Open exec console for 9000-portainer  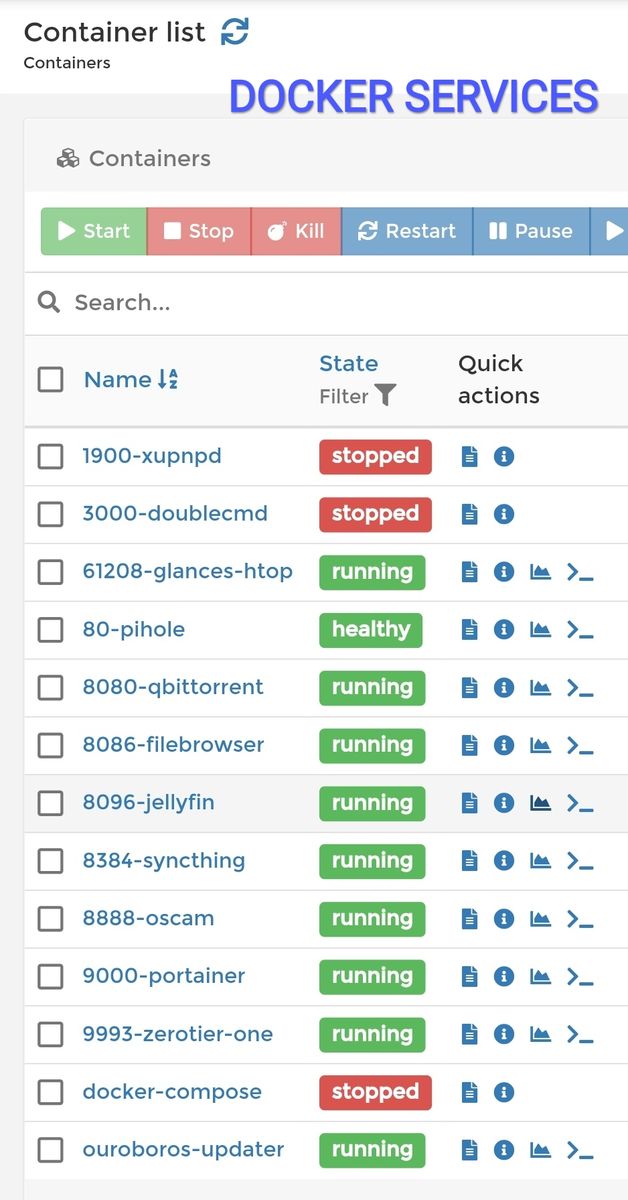pos(580,976)
